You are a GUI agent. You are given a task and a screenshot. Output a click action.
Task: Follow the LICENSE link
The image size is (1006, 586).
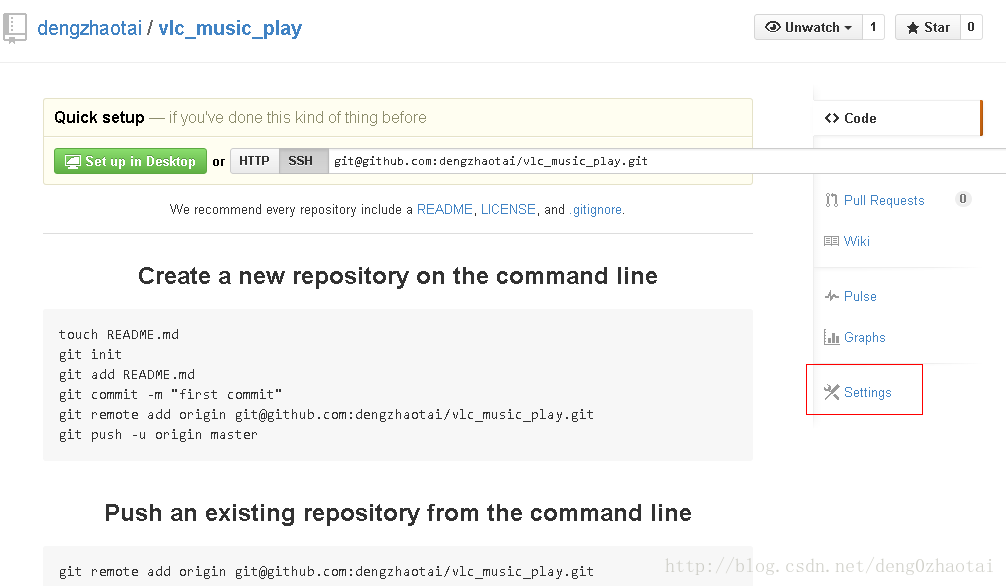[508, 209]
